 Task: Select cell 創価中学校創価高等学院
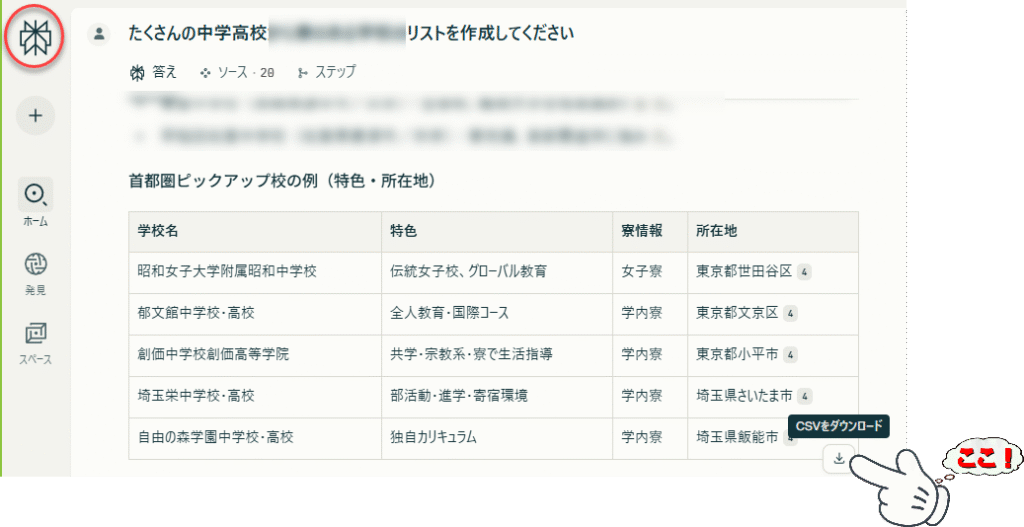click(x=255, y=355)
